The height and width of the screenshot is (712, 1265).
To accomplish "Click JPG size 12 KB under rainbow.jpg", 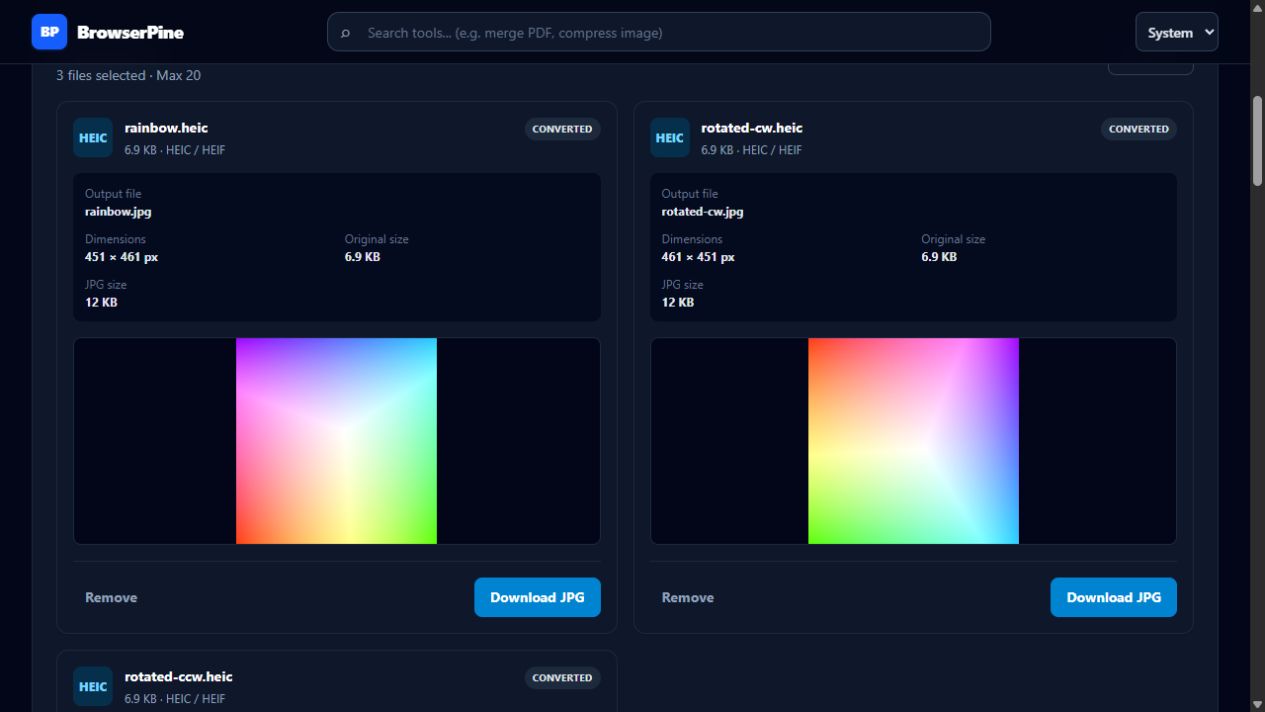I will click(101, 302).
